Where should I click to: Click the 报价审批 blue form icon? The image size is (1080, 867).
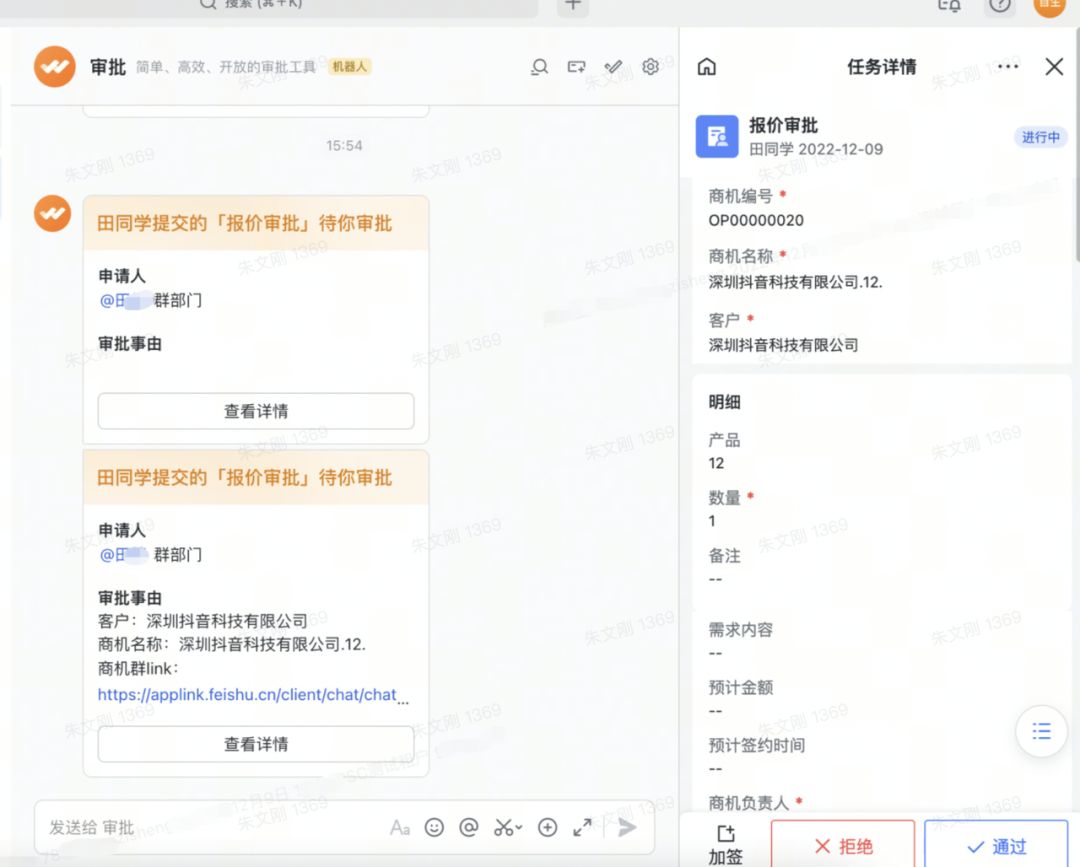717,136
